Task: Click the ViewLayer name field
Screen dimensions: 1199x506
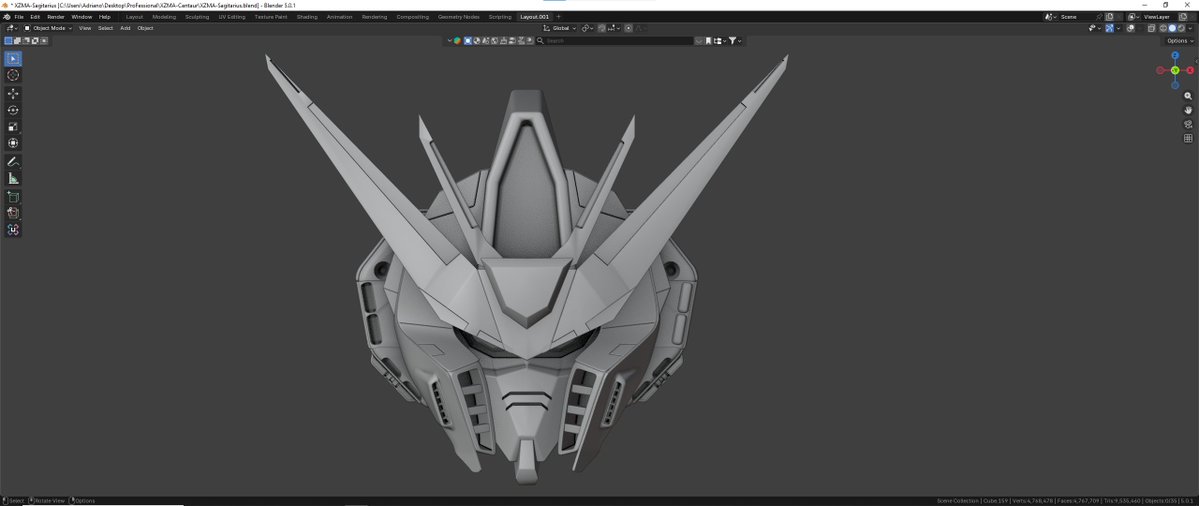Action: (1158, 17)
